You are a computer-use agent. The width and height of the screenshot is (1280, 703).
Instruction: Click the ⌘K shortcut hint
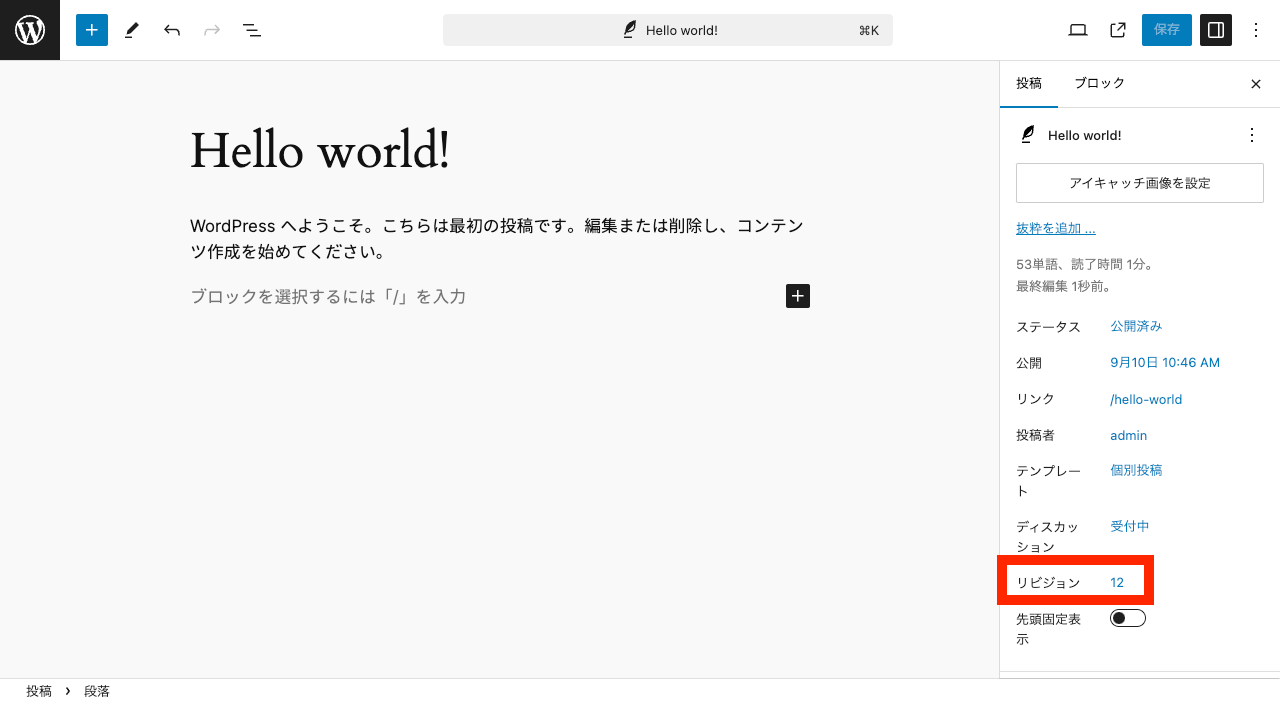pos(869,30)
